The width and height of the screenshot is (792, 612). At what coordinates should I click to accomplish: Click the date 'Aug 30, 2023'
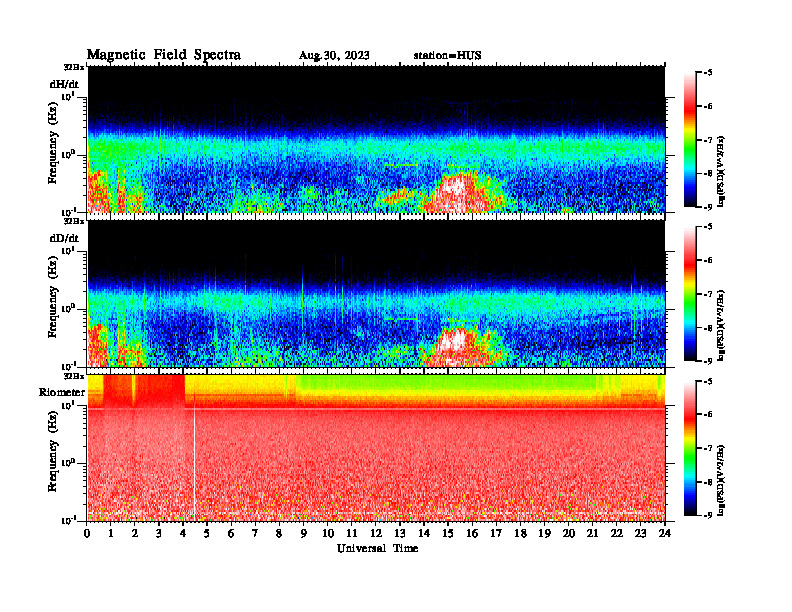coord(334,55)
